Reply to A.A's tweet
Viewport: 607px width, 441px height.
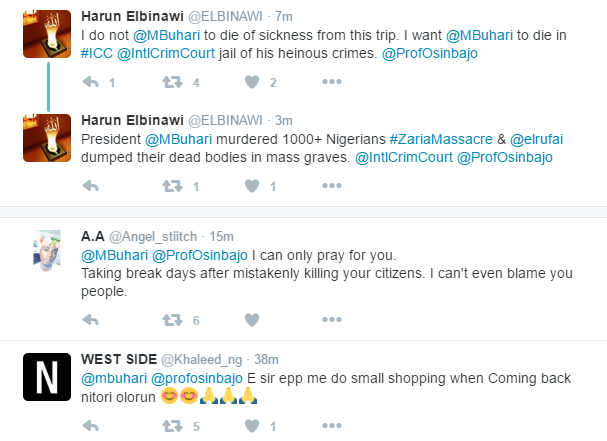(89, 320)
